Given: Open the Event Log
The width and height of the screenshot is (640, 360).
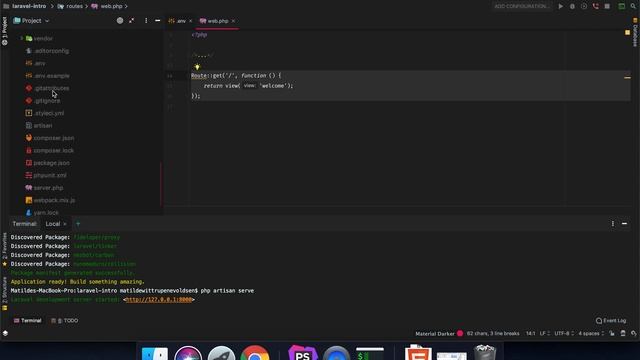Looking at the screenshot, I should click(611, 320).
